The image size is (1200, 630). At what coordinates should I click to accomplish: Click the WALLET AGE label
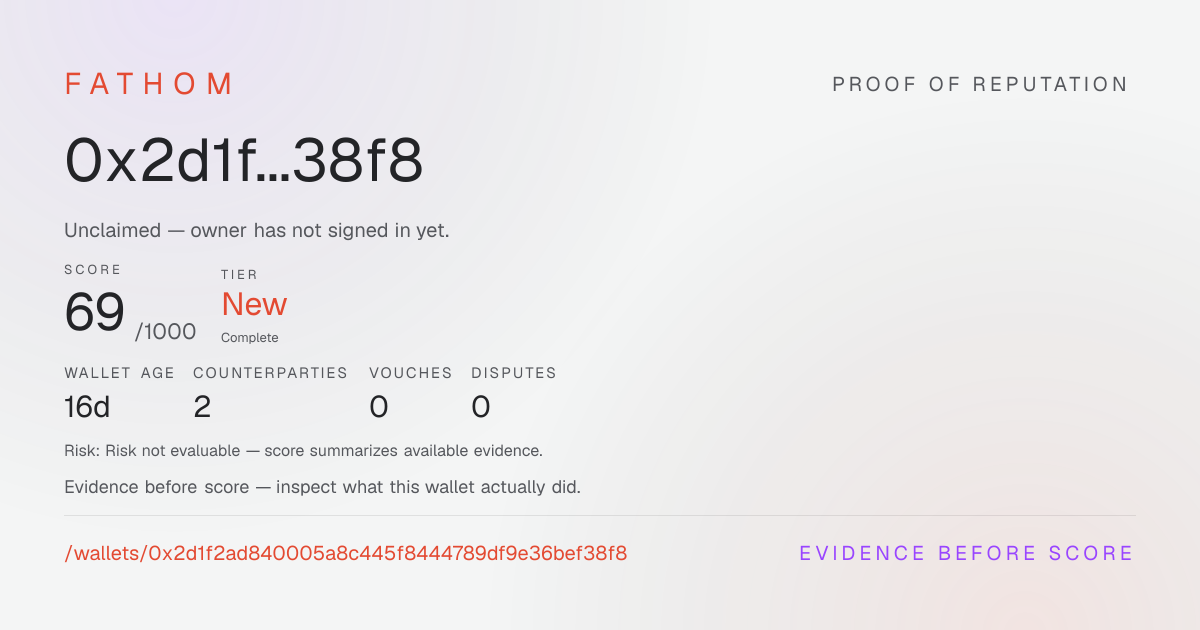(x=120, y=373)
